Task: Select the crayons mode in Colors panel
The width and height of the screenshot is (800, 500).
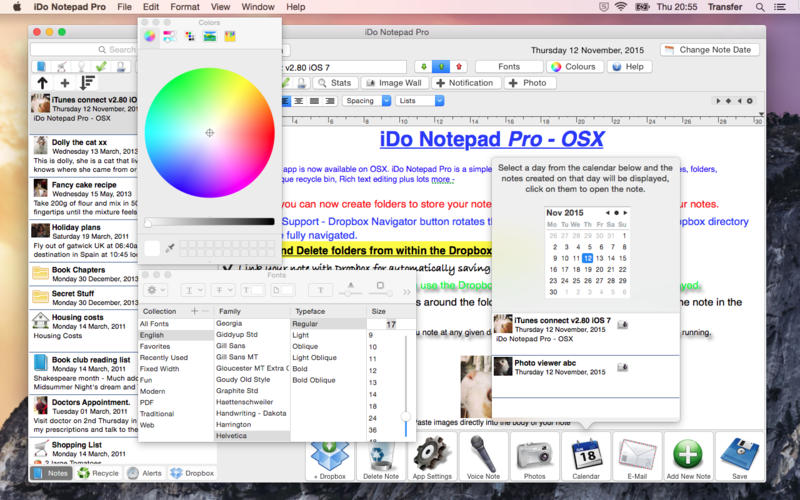Action: coord(230,36)
